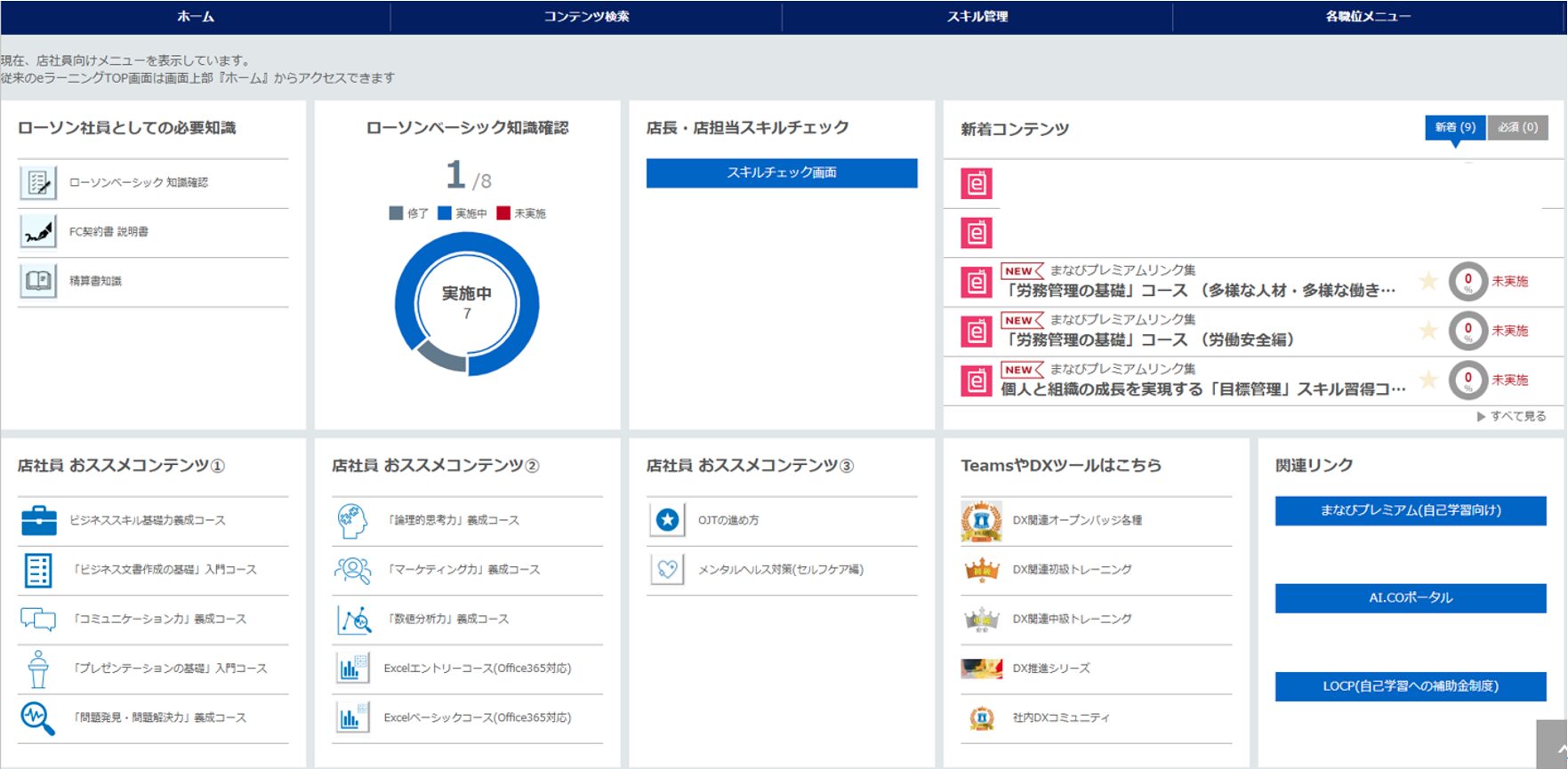This screenshot has height=769, width=1568.
Task: Toggle favorite star for 多様な人材 course
Action: [1428, 281]
